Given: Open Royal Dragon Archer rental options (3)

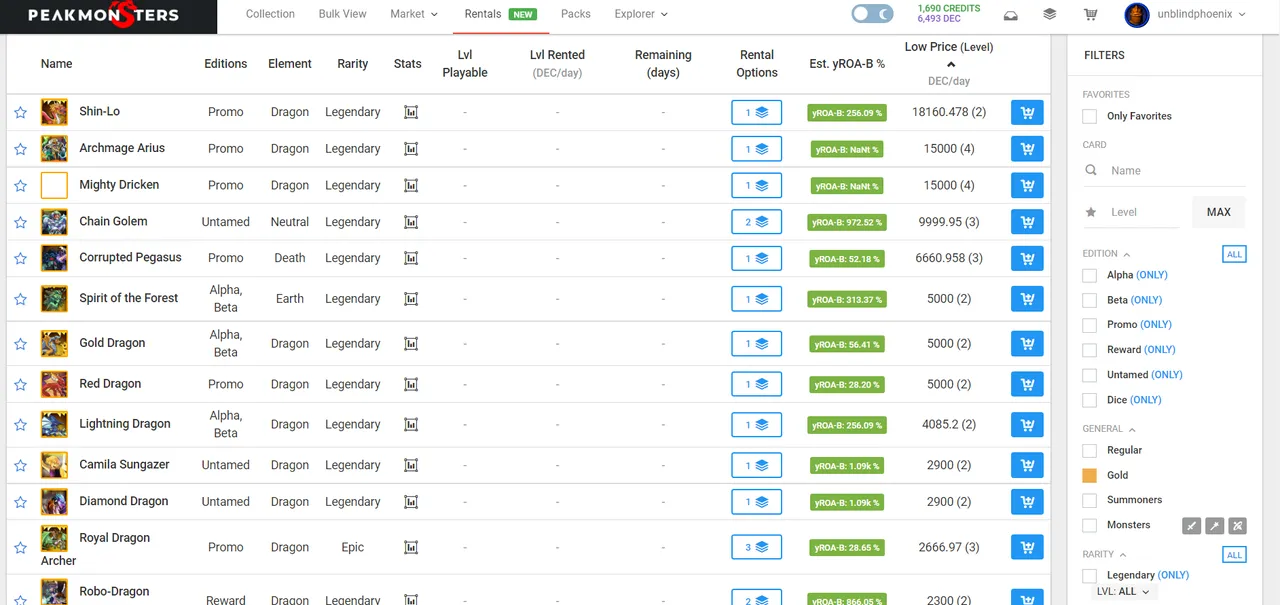Looking at the screenshot, I should click(756, 547).
